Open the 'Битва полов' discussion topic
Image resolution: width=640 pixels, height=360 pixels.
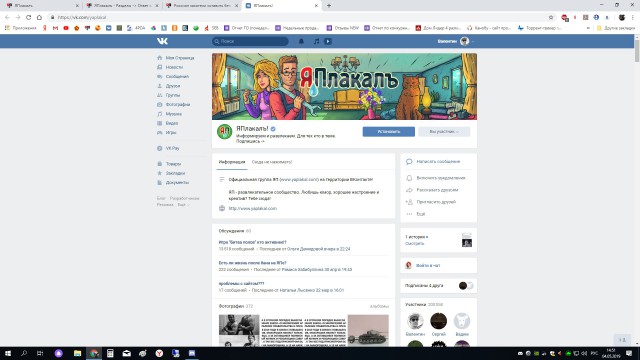252,242
